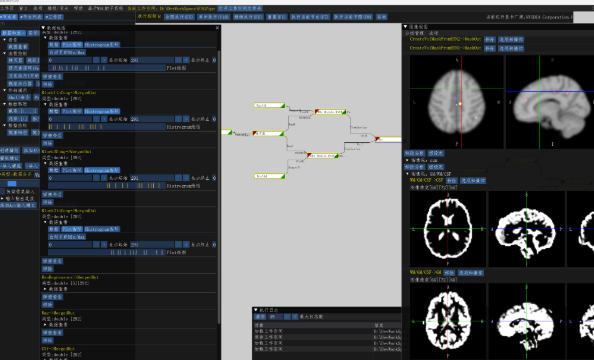The image size is (594, 360).
Task: Select the lower red-and-green cornered node
Action: 323,156
